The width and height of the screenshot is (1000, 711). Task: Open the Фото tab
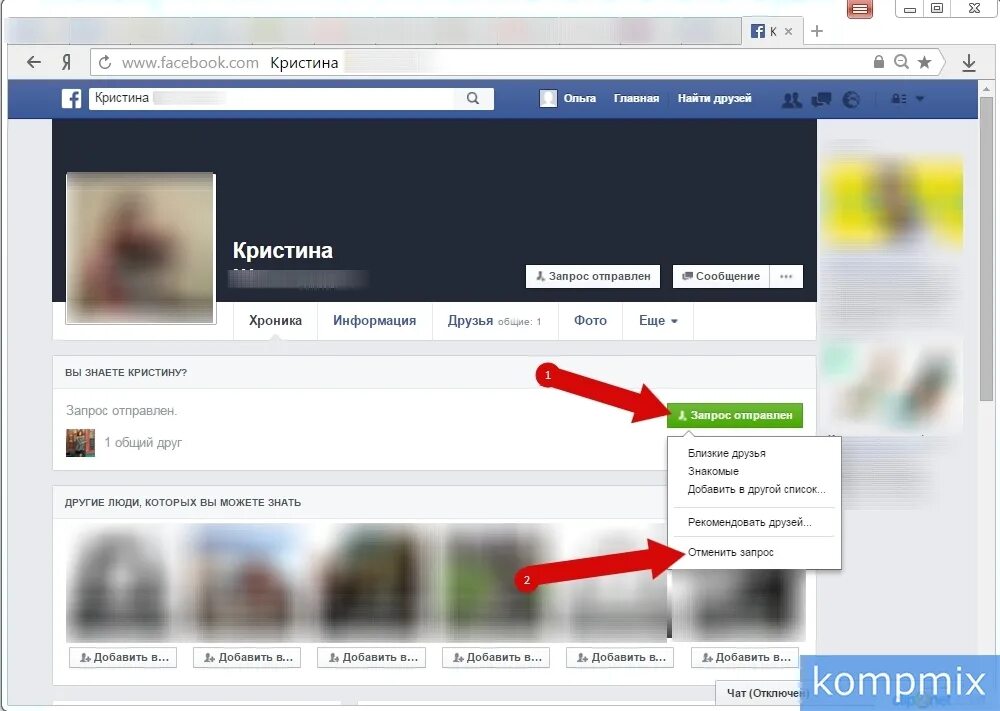pos(590,321)
